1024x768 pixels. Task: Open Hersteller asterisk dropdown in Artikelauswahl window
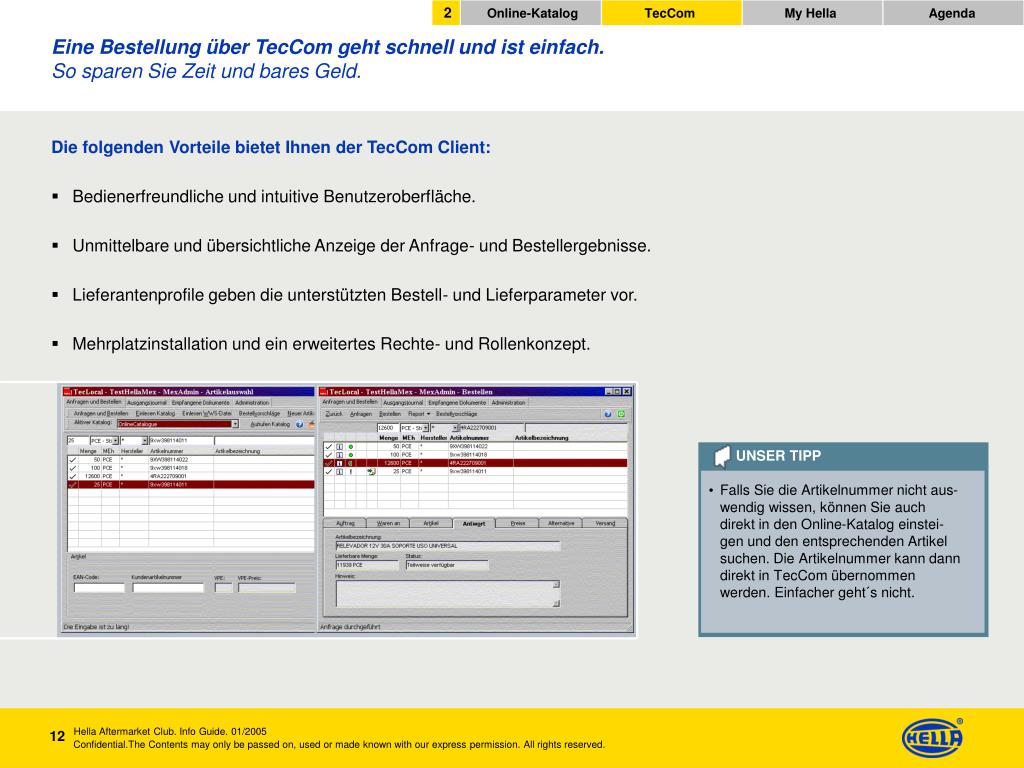point(144,441)
